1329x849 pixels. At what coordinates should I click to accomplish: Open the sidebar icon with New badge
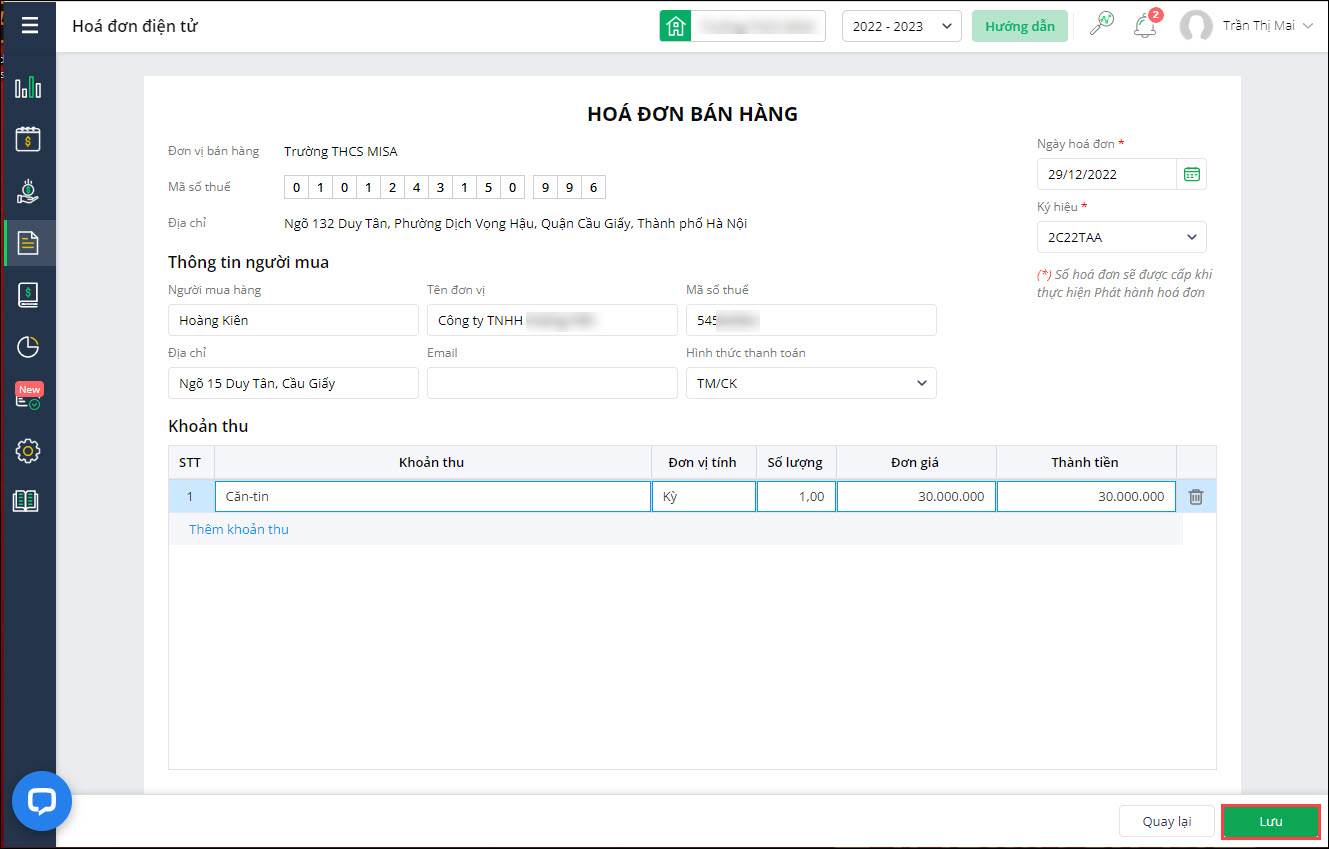pyautogui.click(x=28, y=397)
